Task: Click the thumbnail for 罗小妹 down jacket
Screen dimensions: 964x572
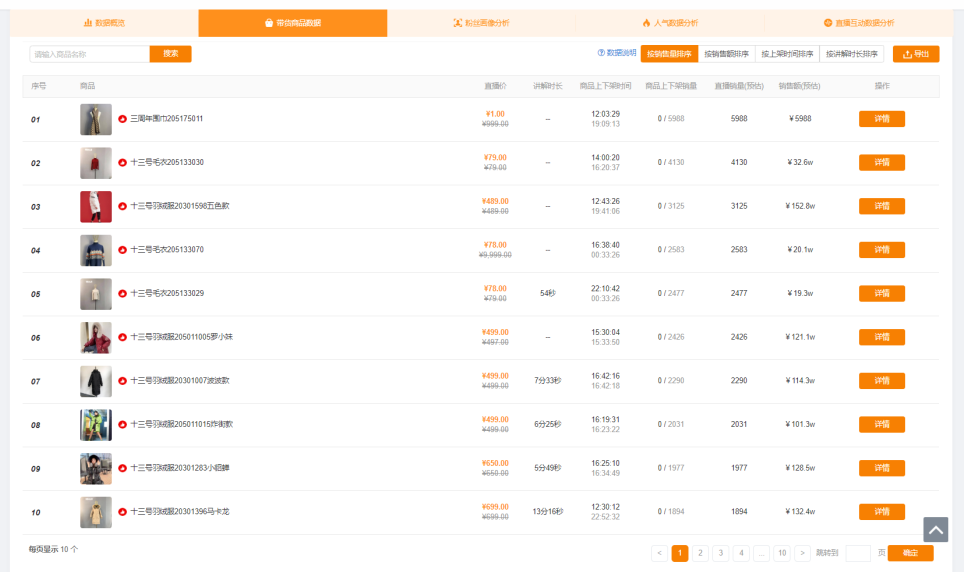Action: click(96, 338)
